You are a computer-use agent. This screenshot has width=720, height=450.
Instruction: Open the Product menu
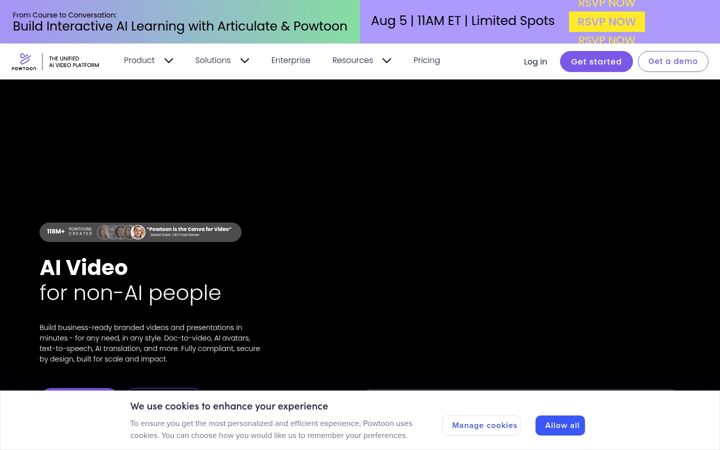coord(139,60)
